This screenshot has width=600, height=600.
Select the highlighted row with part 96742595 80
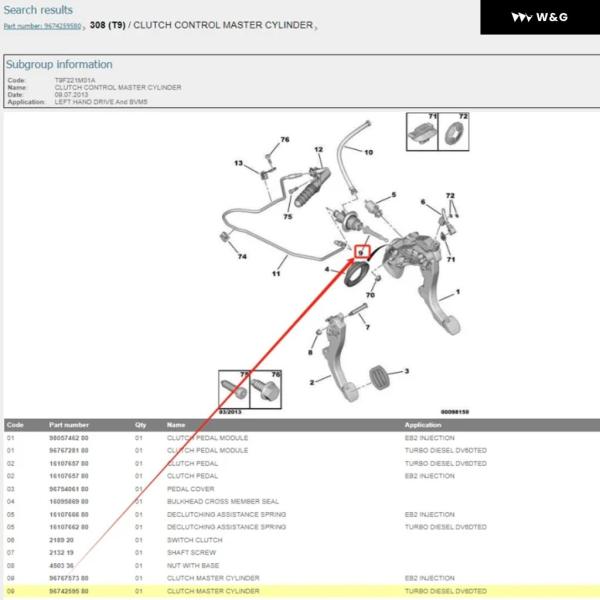tap(300, 591)
